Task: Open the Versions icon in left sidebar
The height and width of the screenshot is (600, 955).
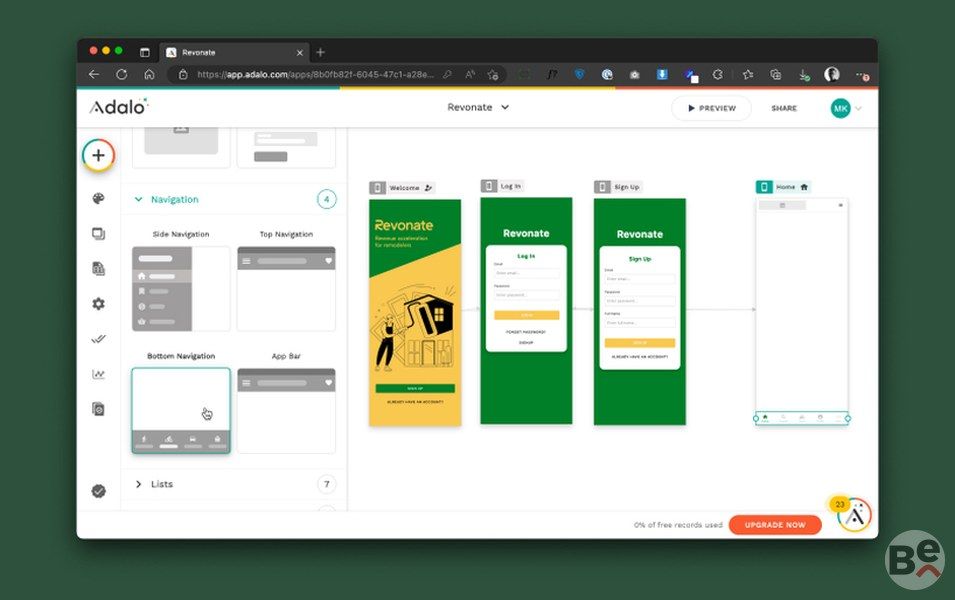Action: (98, 409)
